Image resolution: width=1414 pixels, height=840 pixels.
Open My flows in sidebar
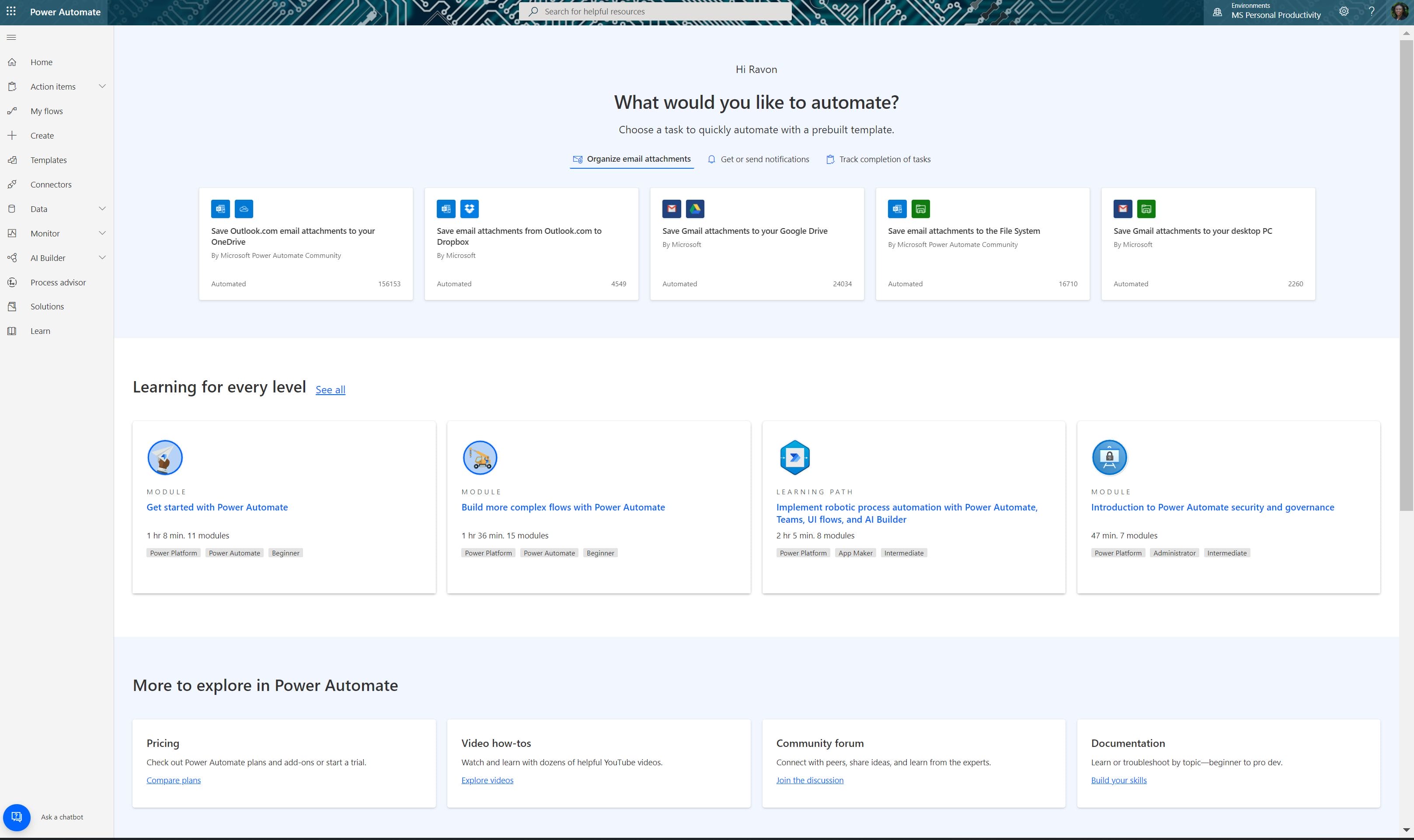[46, 111]
